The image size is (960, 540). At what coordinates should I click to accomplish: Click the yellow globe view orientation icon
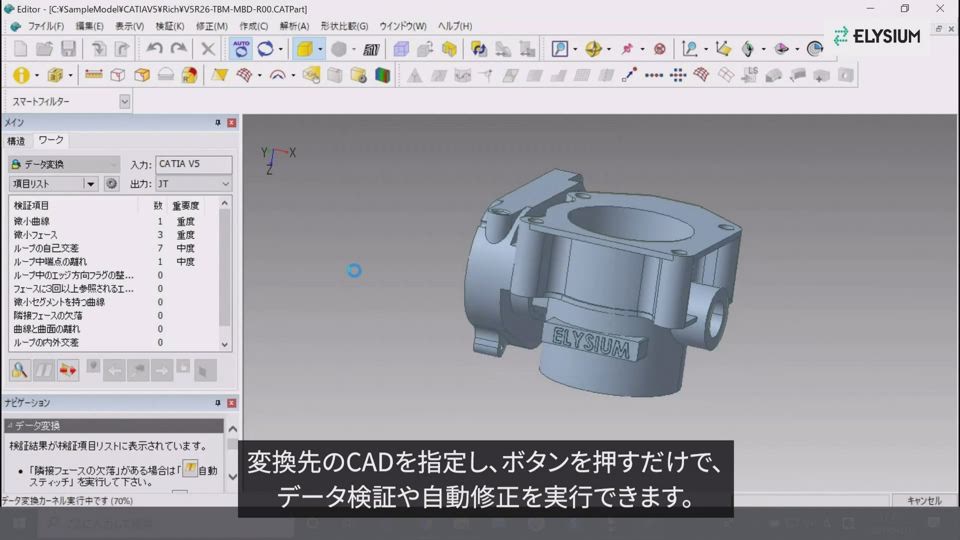[x=593, y=48]
